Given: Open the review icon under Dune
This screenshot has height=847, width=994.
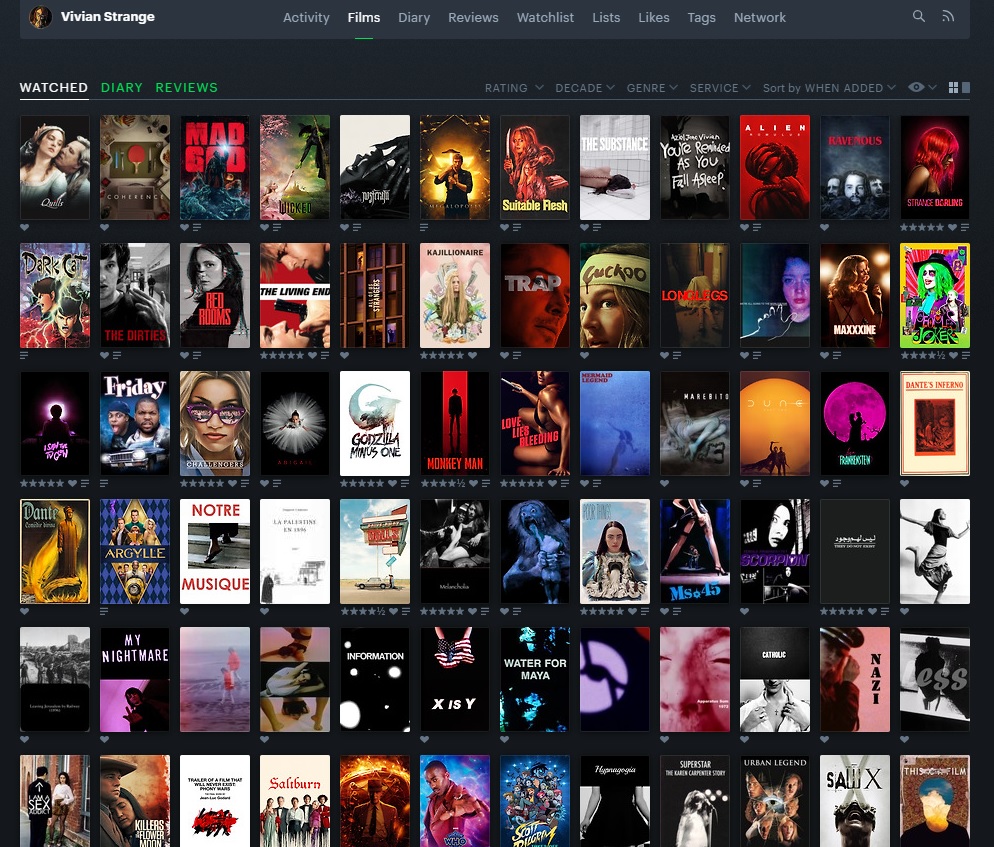Looking at the screenshot, I should [756, 483].
